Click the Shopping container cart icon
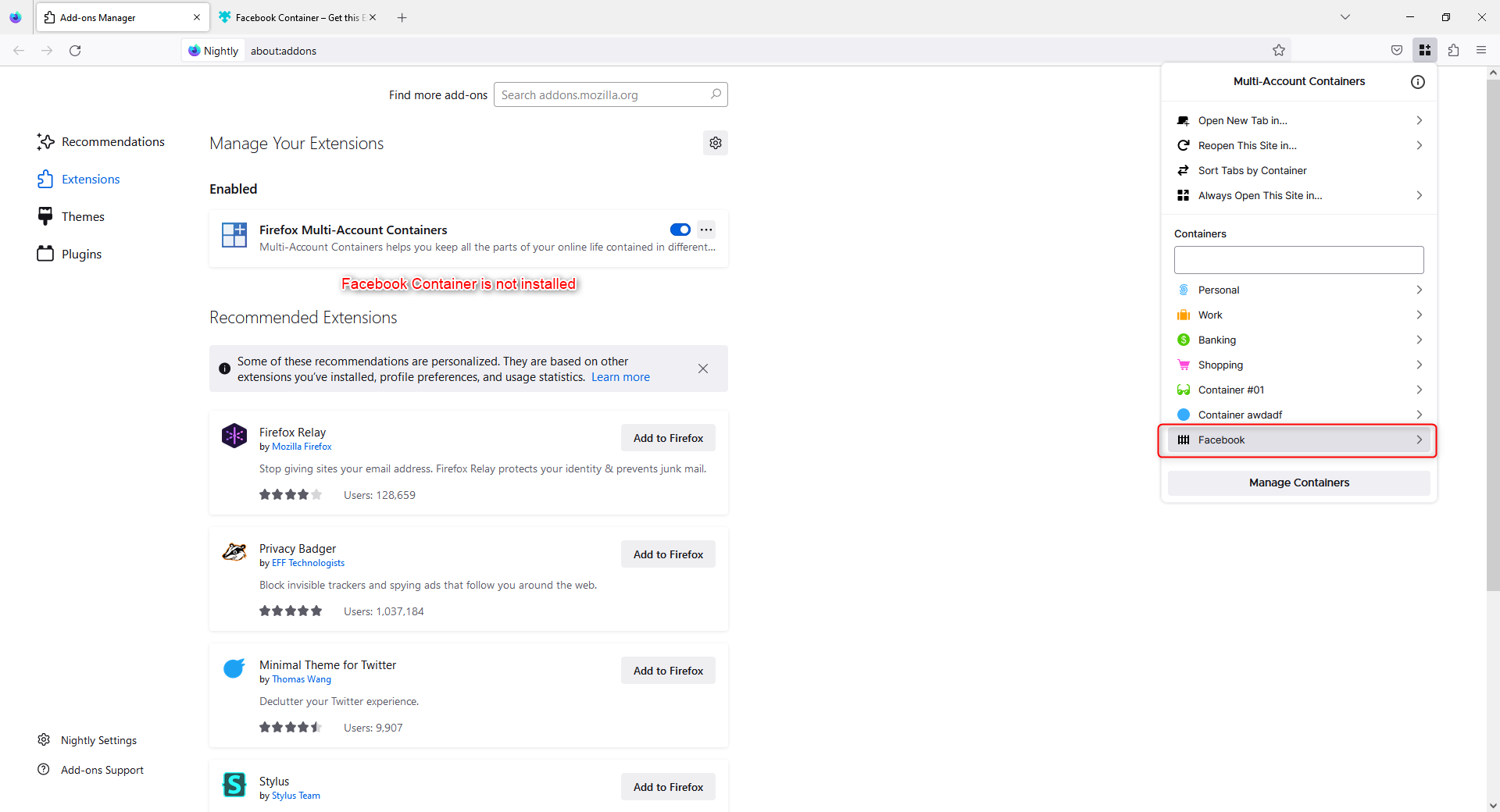1500x812 pixels. point(1184,365)
